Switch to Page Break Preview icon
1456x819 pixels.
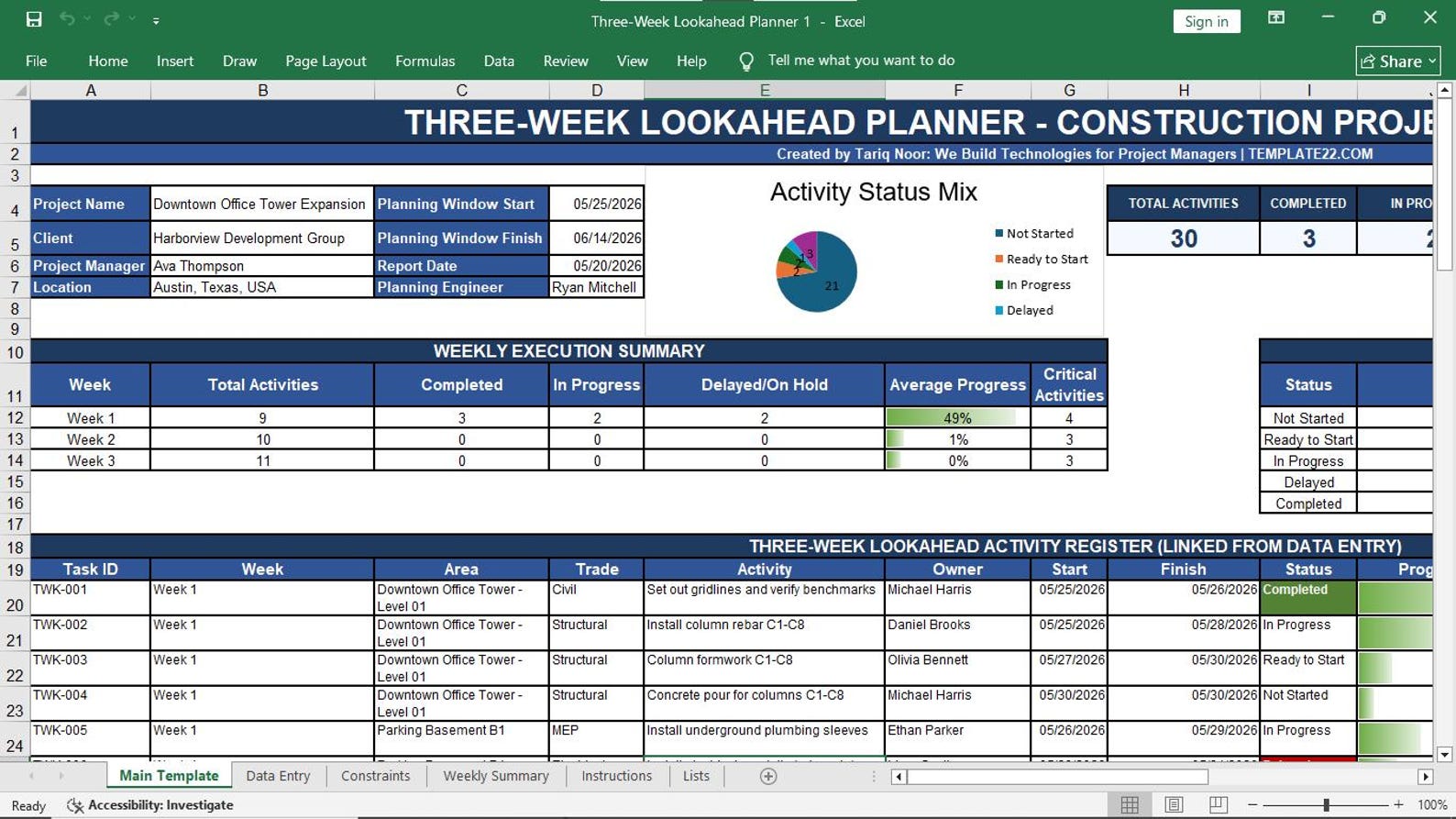1218,805
